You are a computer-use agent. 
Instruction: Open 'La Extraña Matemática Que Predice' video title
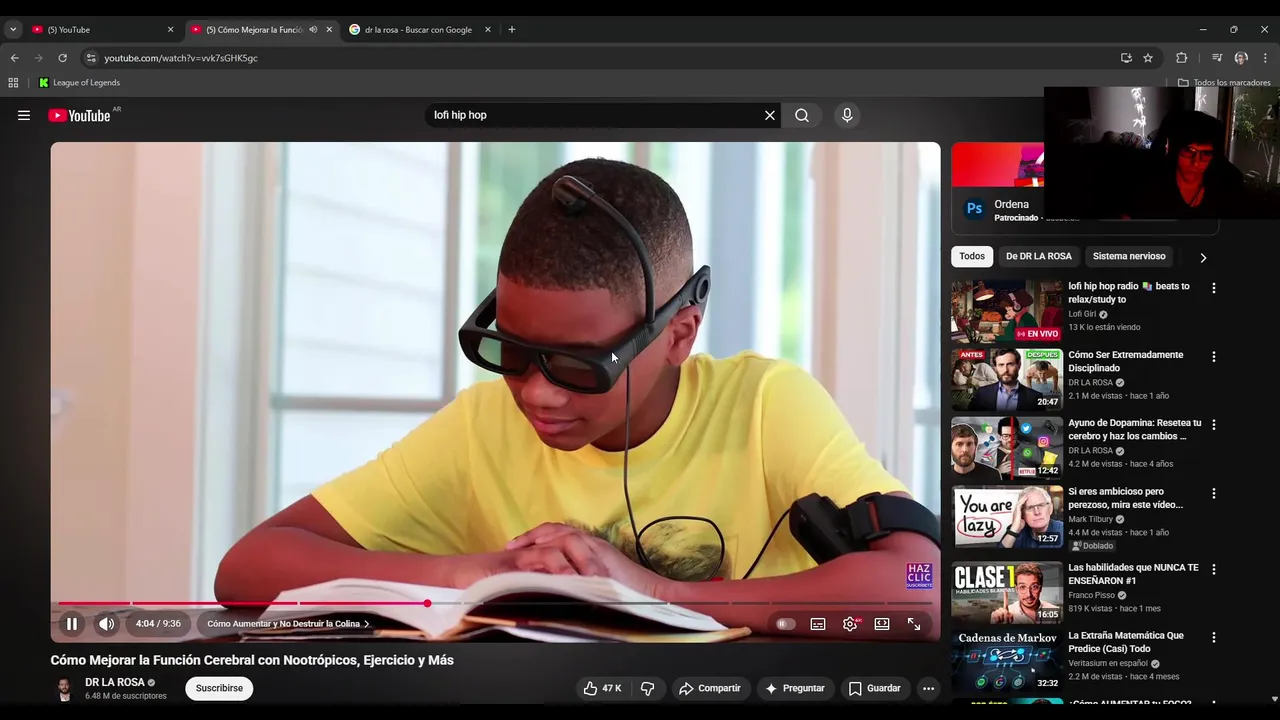click(x=1125, y=642)
